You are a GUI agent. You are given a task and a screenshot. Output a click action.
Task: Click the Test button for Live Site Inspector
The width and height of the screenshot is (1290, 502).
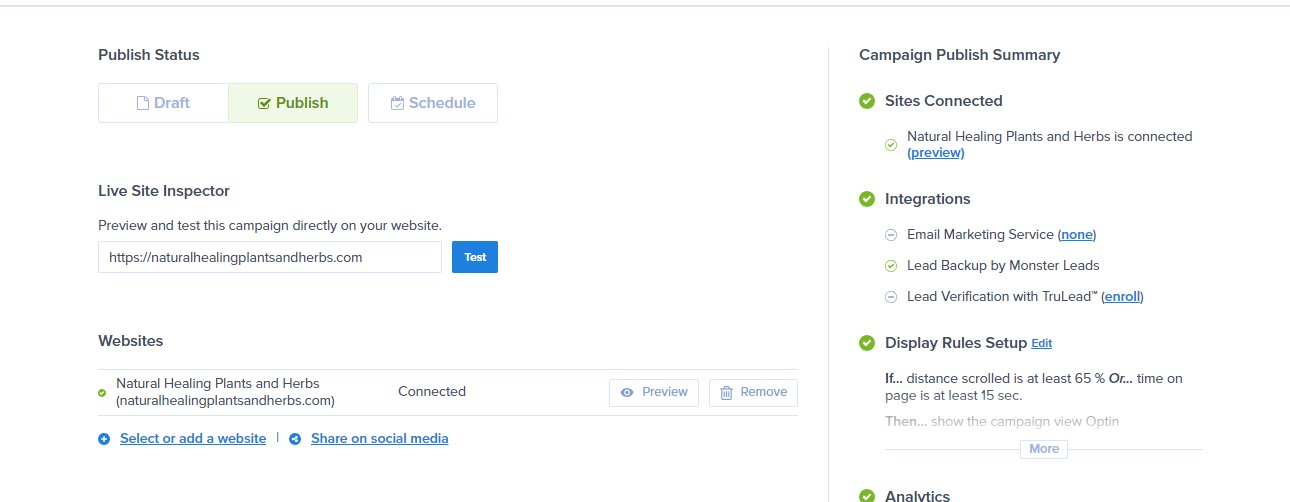475,257
